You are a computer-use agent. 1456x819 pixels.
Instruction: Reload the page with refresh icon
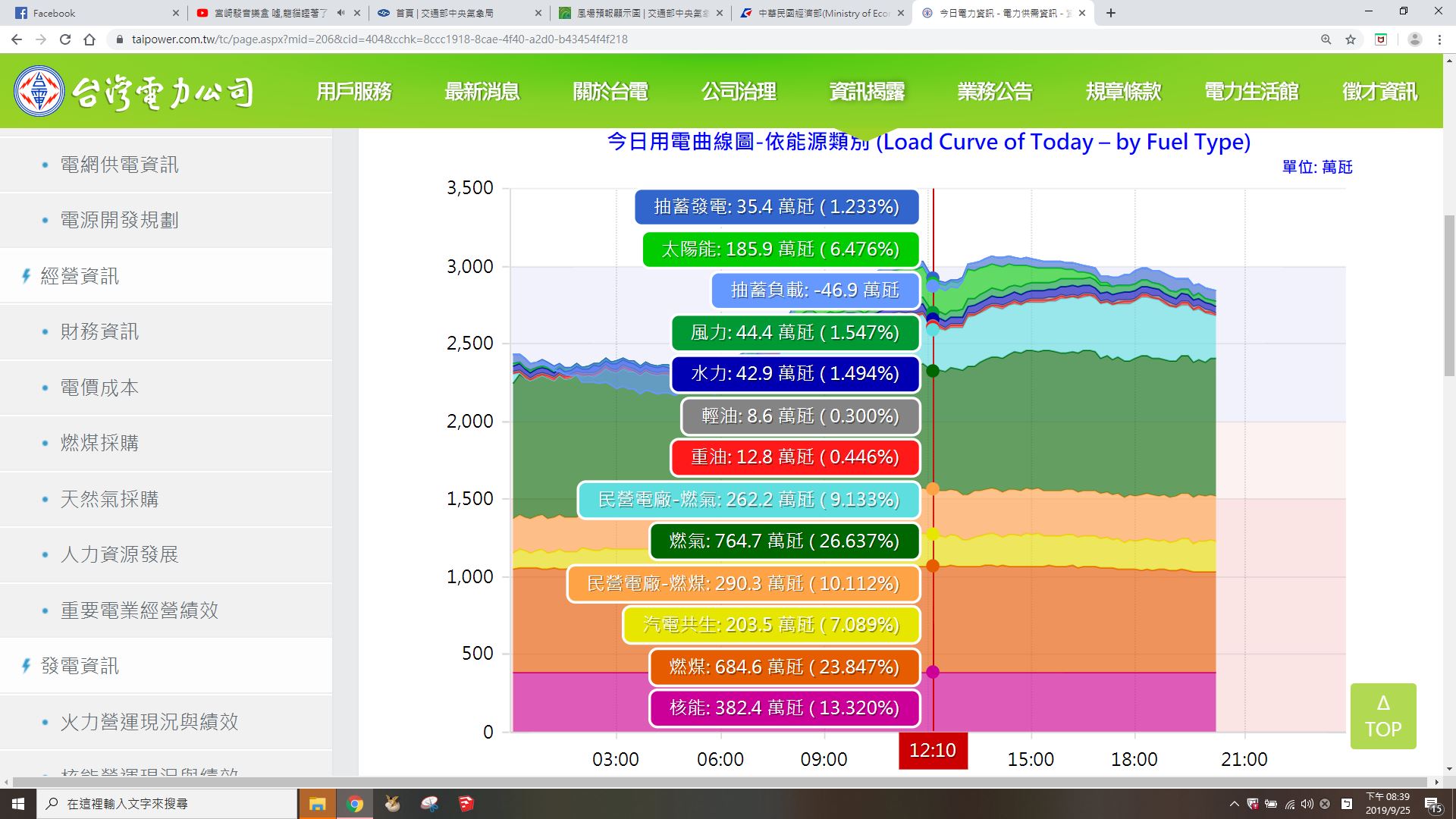65,39
